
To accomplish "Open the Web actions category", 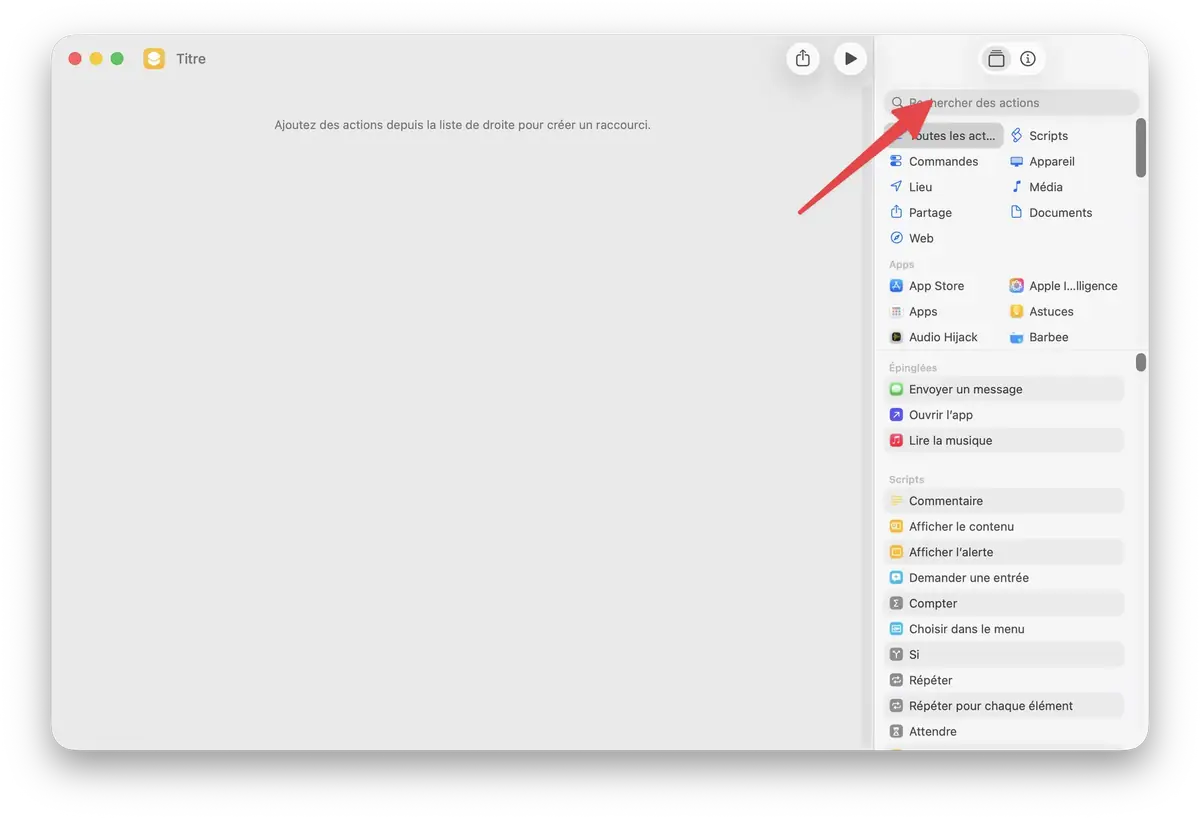I will 917,238.
